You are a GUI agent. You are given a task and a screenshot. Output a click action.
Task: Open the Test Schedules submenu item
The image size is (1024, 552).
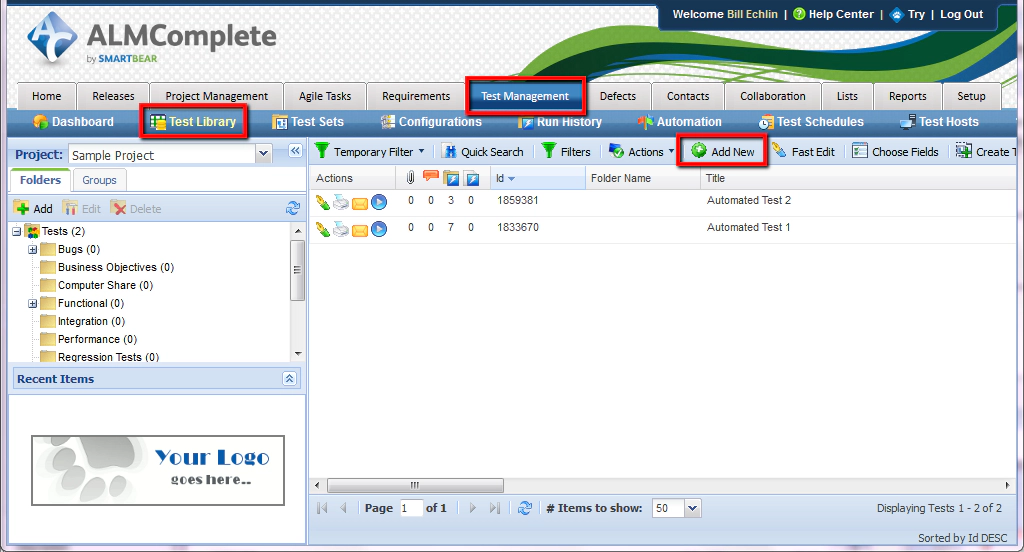pos(811,122)
